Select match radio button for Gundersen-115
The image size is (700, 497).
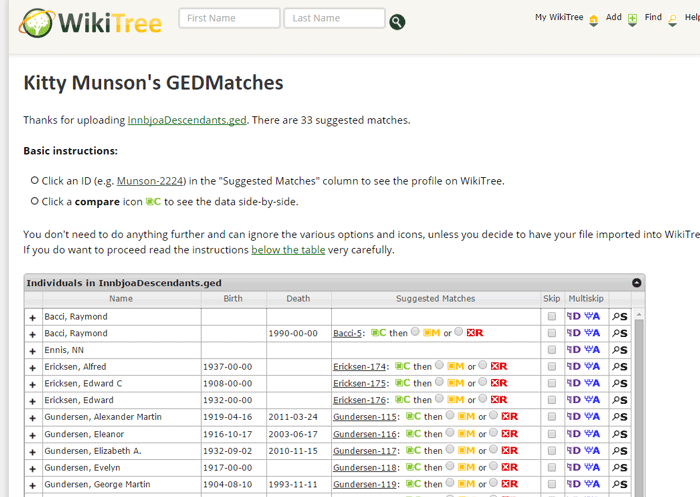[x=450, y=416]
